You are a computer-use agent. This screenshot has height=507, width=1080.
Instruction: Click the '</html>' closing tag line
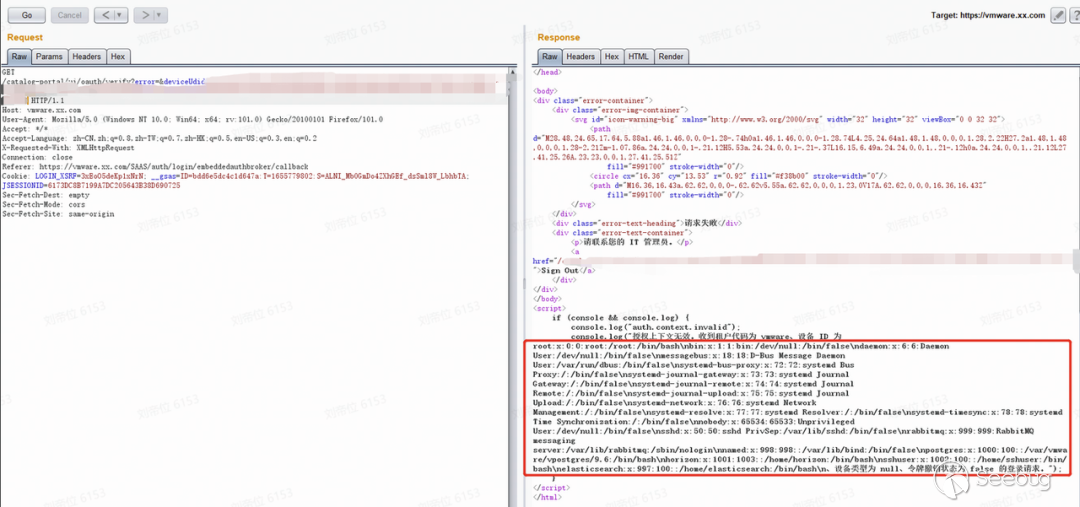tap(548, 496)
